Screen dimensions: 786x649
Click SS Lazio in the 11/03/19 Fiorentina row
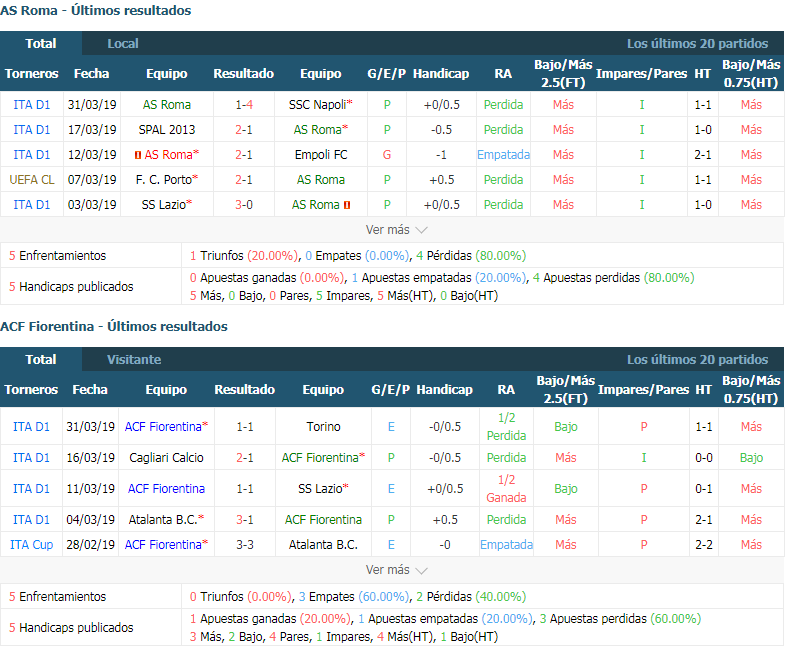[x=320, y=489]
